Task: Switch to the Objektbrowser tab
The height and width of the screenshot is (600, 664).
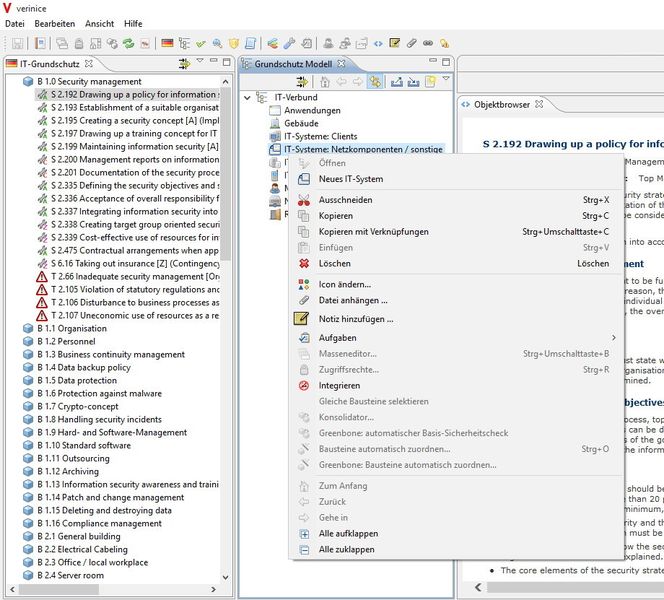Action: point(502,105)
